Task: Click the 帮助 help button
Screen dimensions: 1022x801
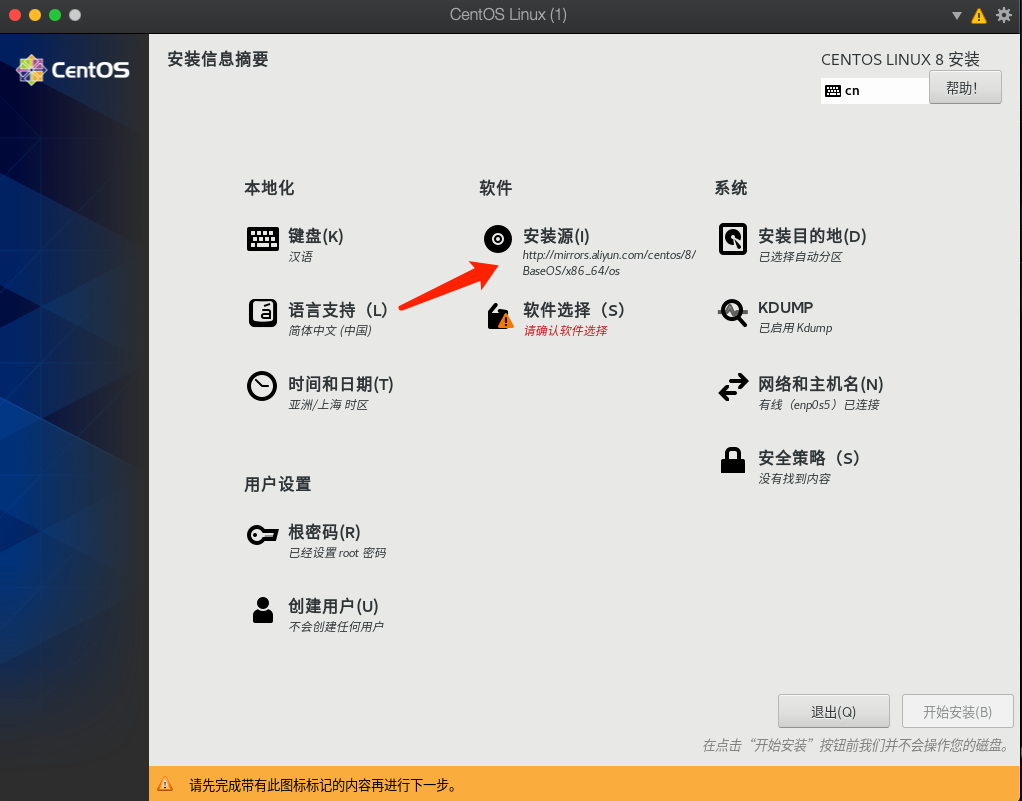Action: pyautogui.click(x=964, y=87)
